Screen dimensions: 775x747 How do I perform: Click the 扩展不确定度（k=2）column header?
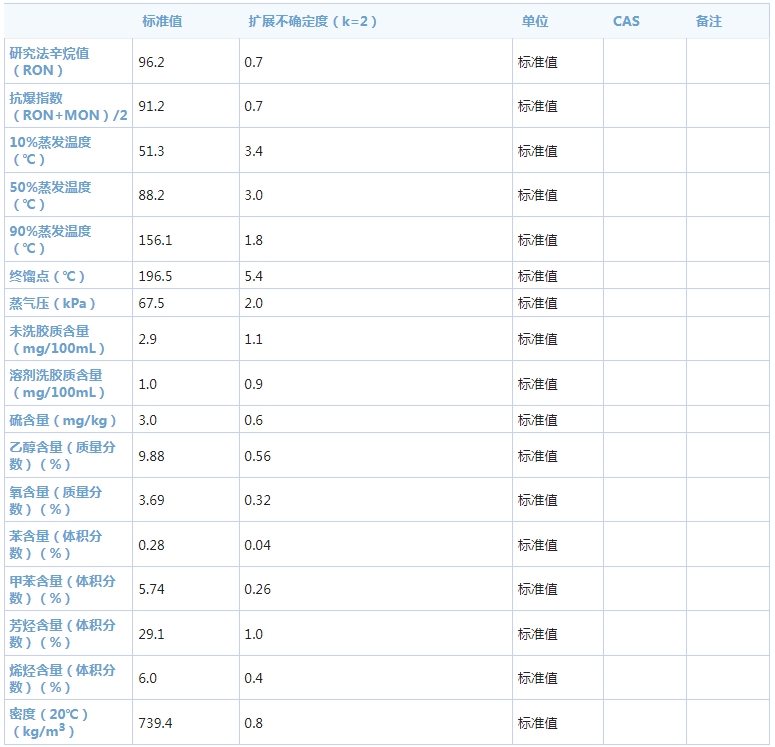(x=312, y=21)
